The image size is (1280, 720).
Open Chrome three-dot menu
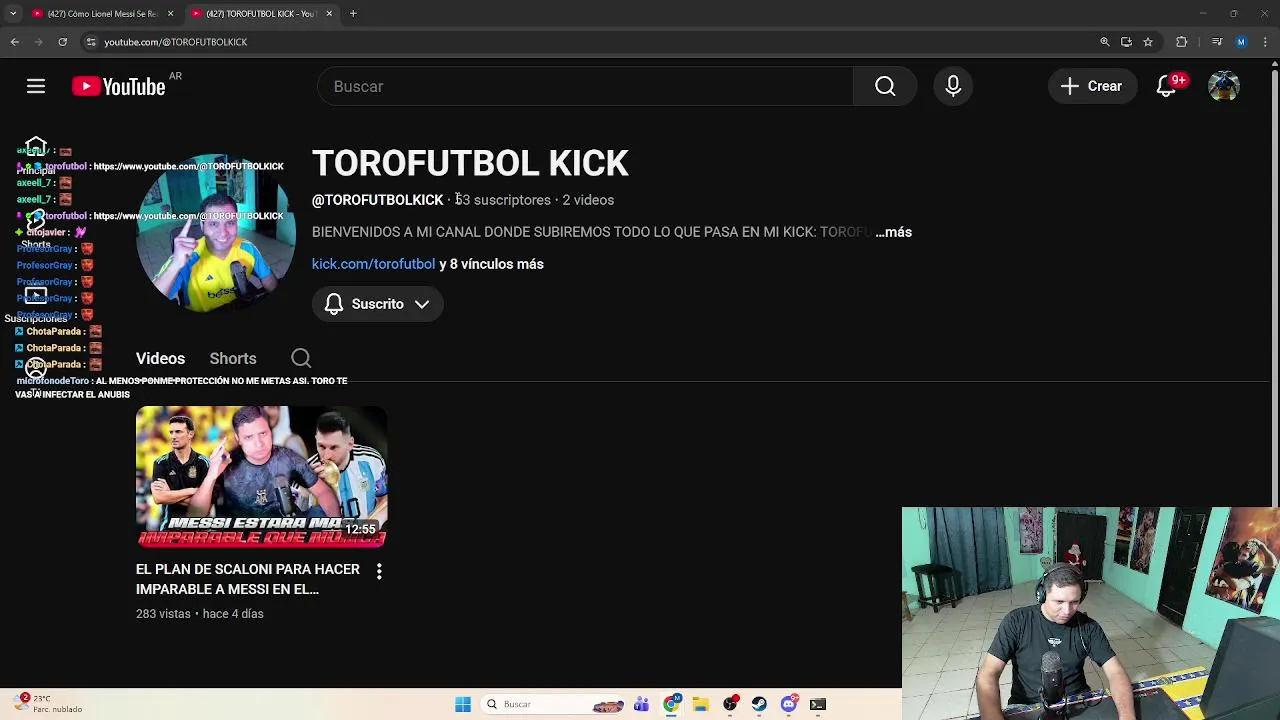pos(1263,42)
